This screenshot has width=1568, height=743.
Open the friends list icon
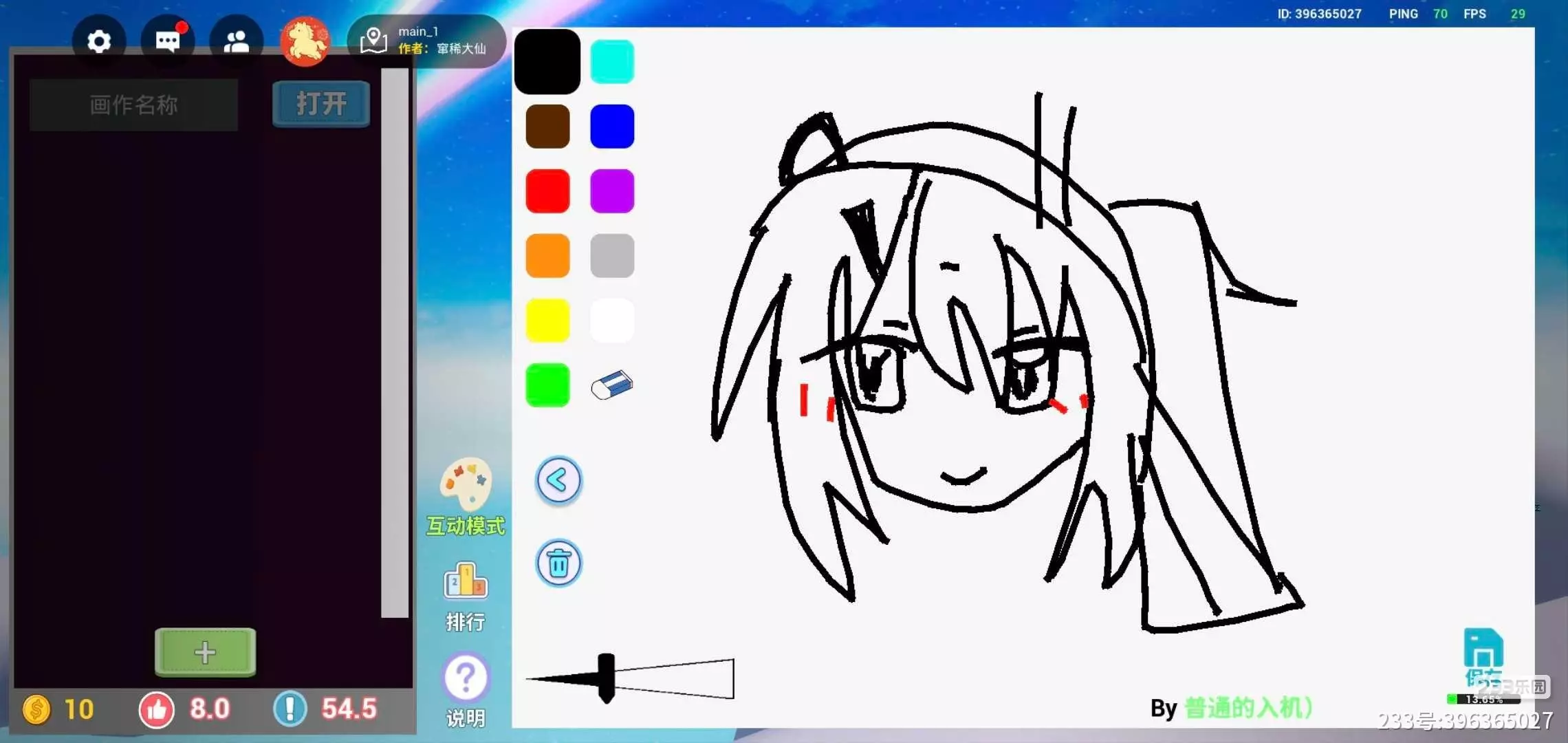[237, 42]
